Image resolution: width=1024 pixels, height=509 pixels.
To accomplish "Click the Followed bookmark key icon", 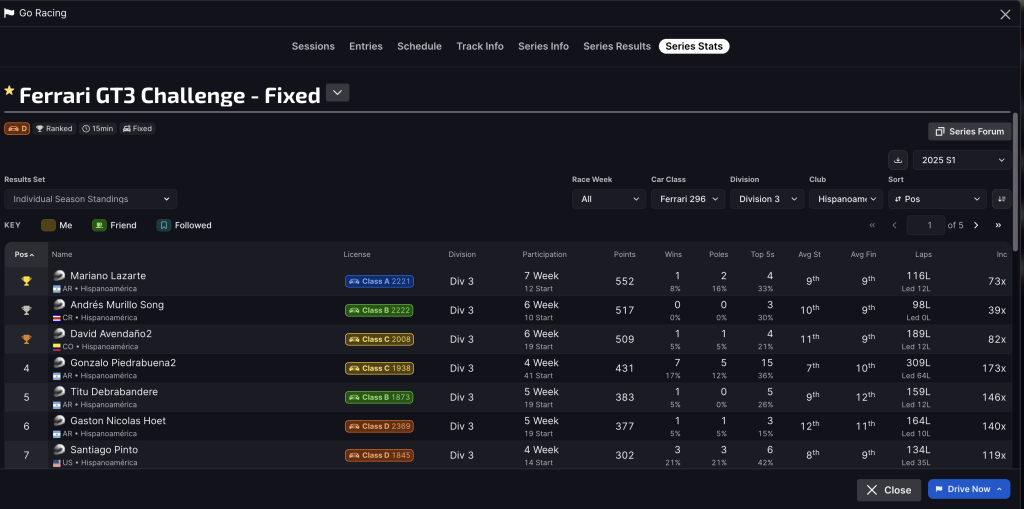I will point(164,225).
